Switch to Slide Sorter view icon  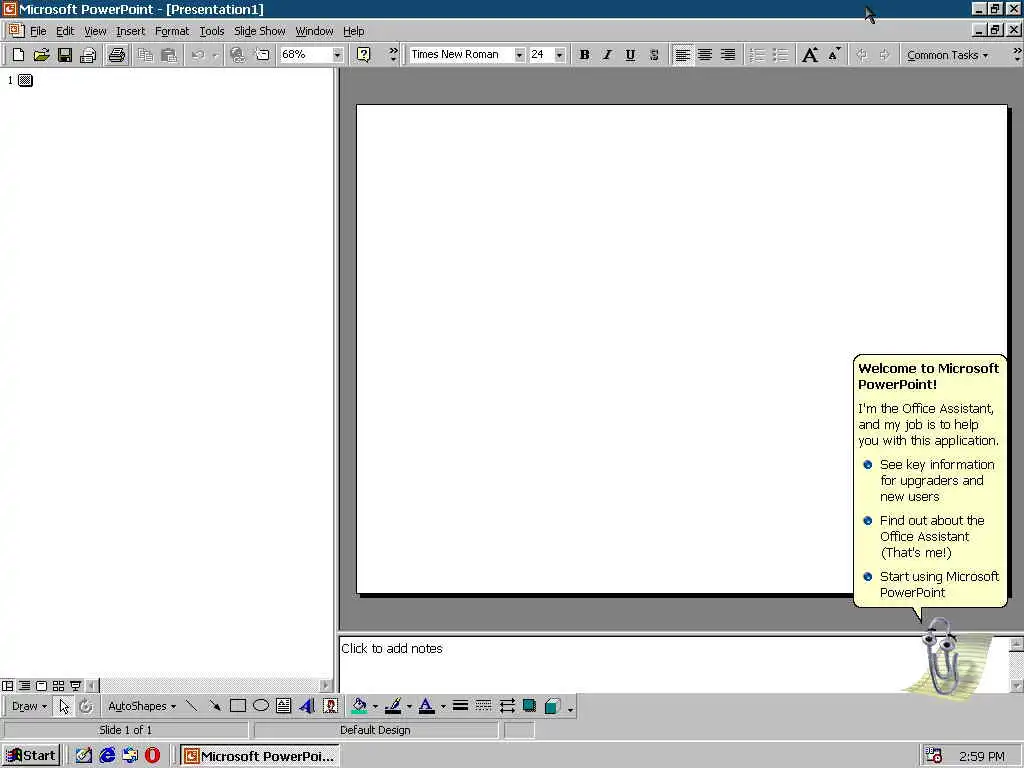(x=58, y=686)
